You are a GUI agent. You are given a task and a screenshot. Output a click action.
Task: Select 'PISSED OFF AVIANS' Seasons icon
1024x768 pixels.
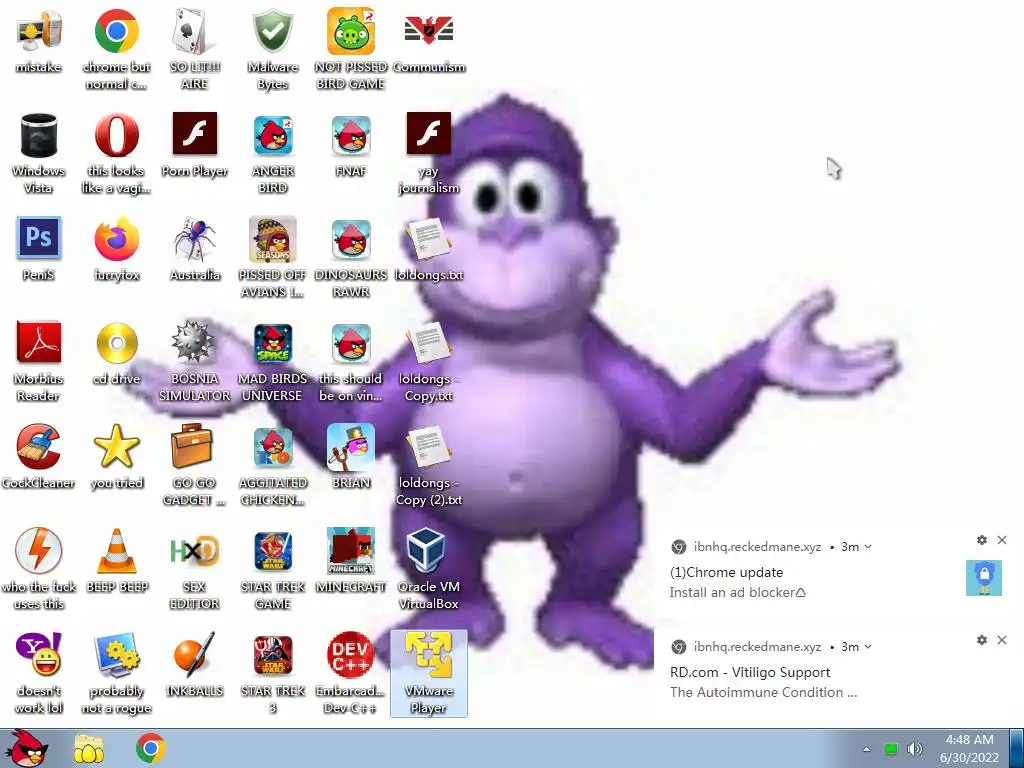click(x=273, y=257)
